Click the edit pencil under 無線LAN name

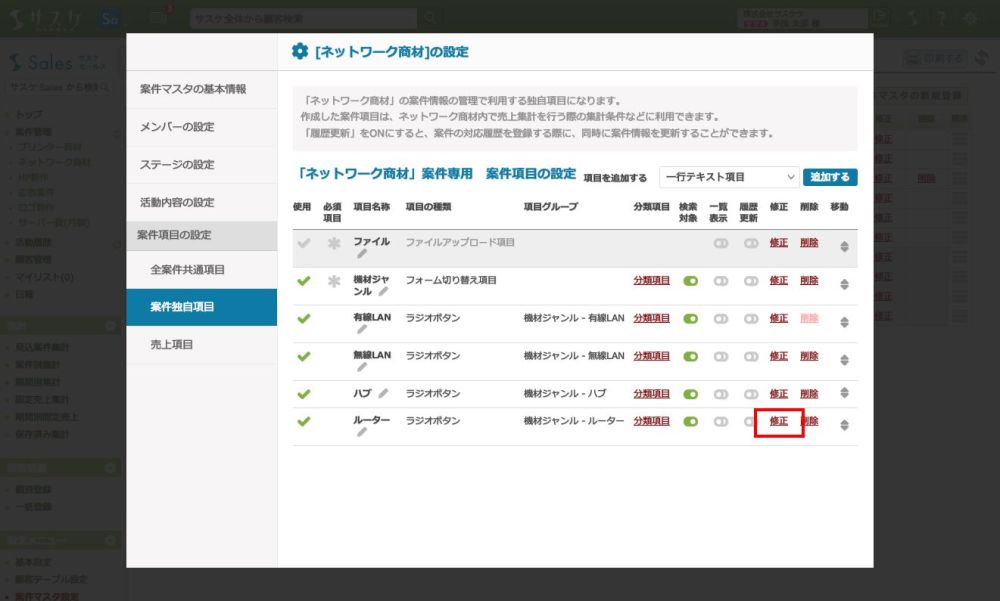click(362, 368)
